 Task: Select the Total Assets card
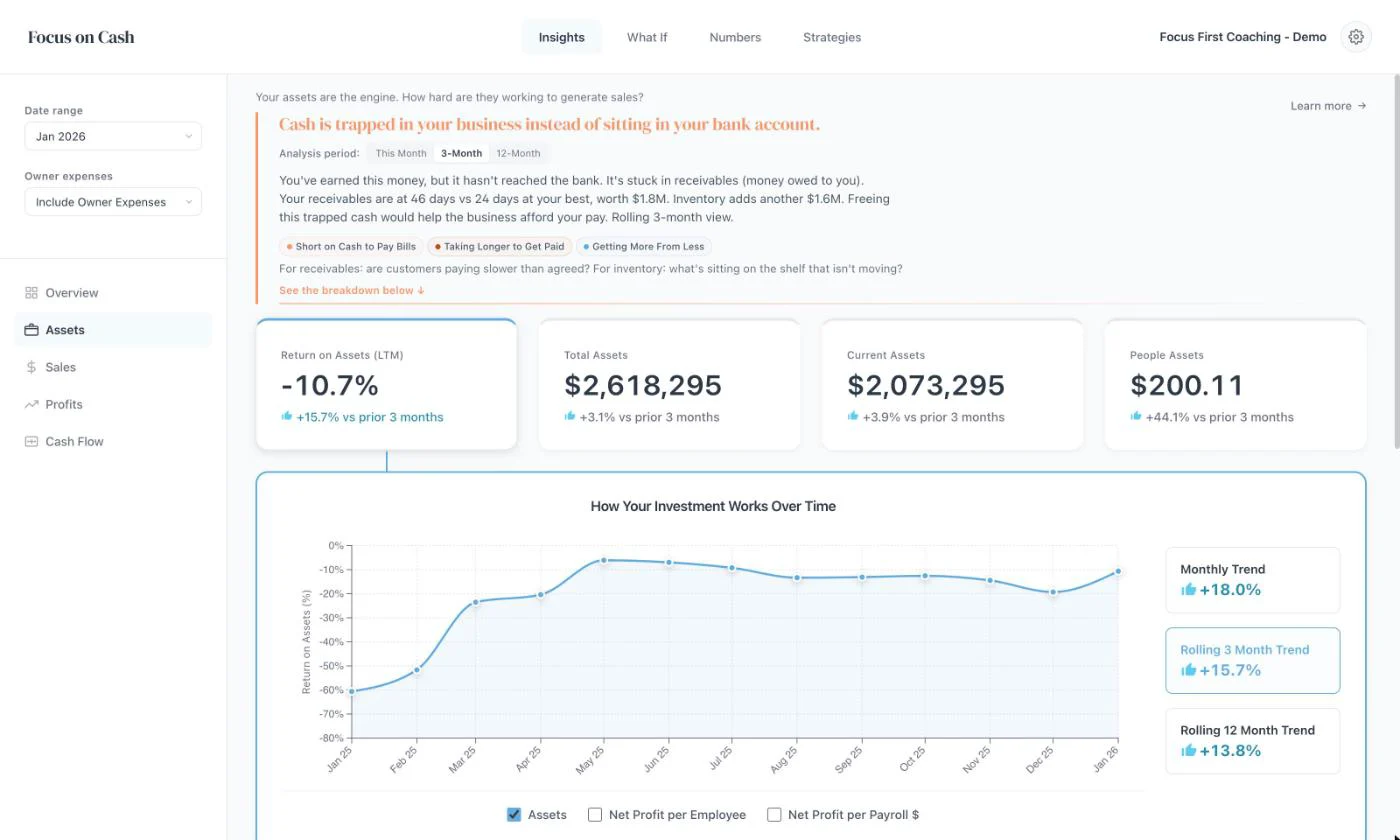click(x=669, y=385)
